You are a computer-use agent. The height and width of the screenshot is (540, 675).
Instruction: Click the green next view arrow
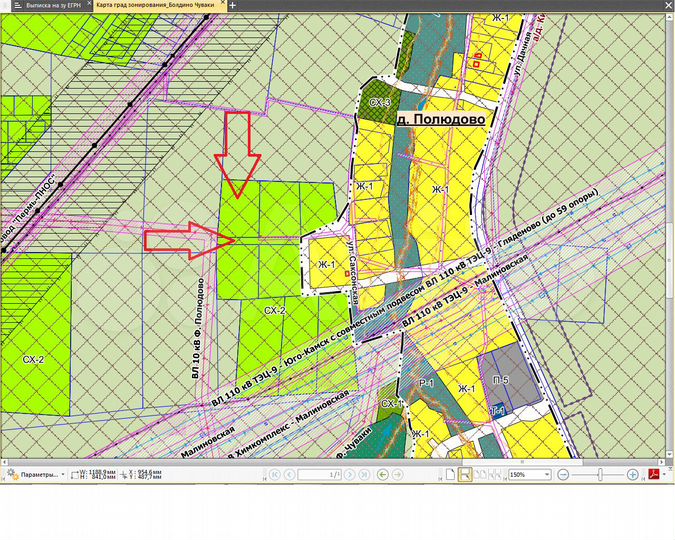[397, 474]
